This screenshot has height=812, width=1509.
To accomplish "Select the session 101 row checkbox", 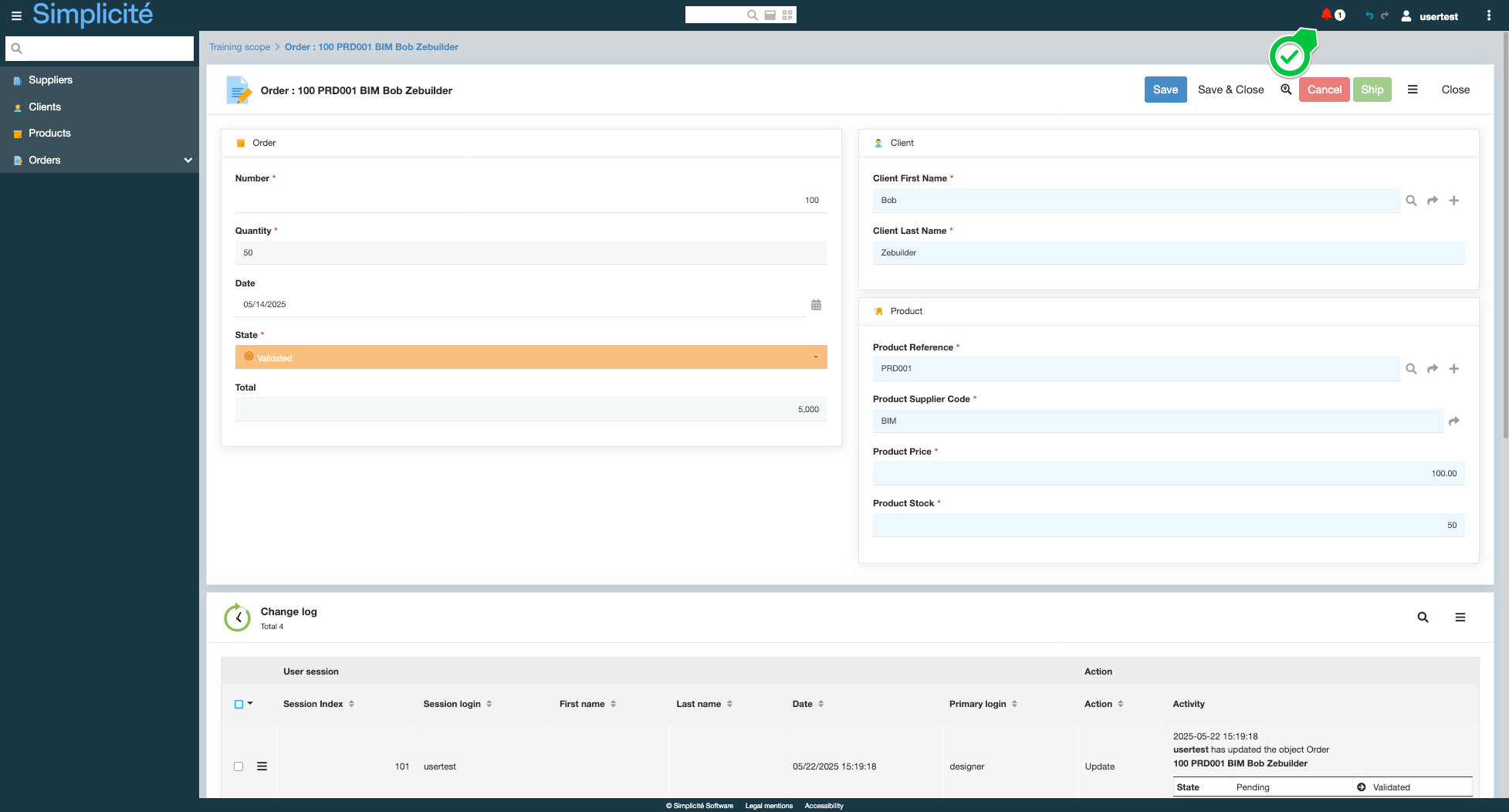I will click(239, 766).
